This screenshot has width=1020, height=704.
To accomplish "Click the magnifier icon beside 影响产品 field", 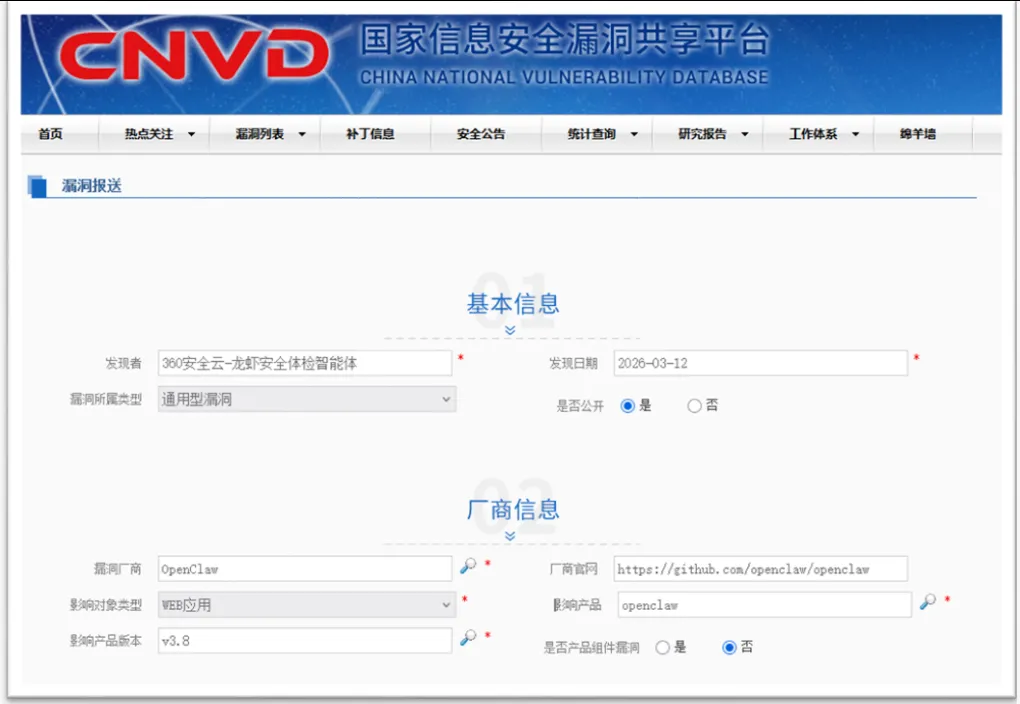I will coord(928,602).
